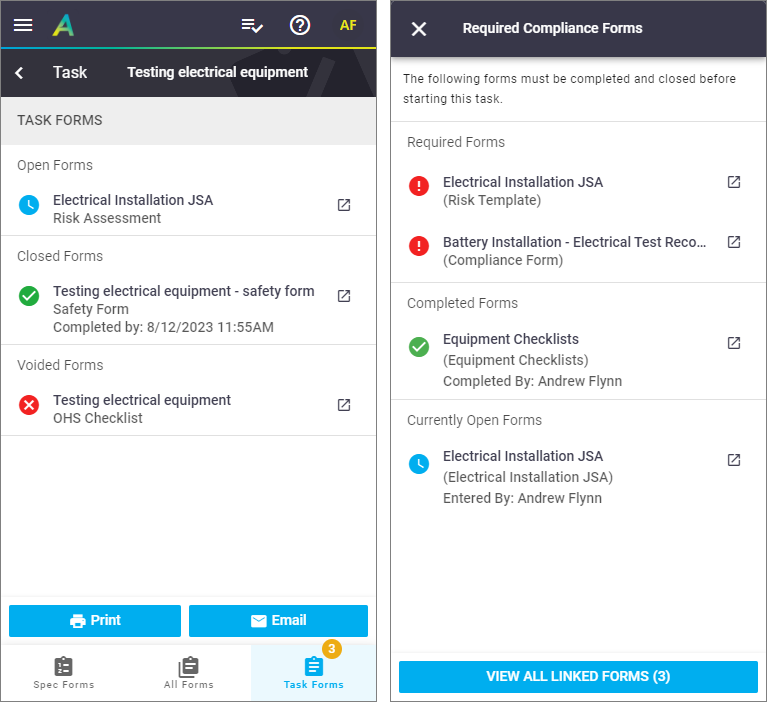Switch to the Spec Forms tab
767x702 pixels.
[x=64, y=673]
